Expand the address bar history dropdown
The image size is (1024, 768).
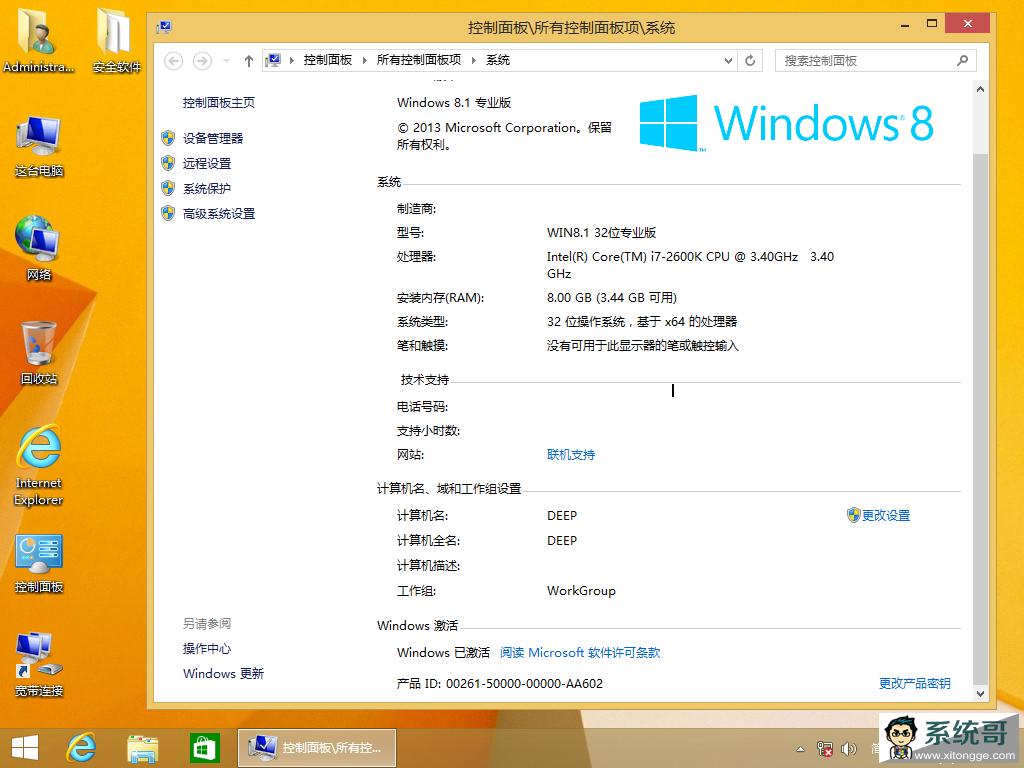tap(729, 61)
